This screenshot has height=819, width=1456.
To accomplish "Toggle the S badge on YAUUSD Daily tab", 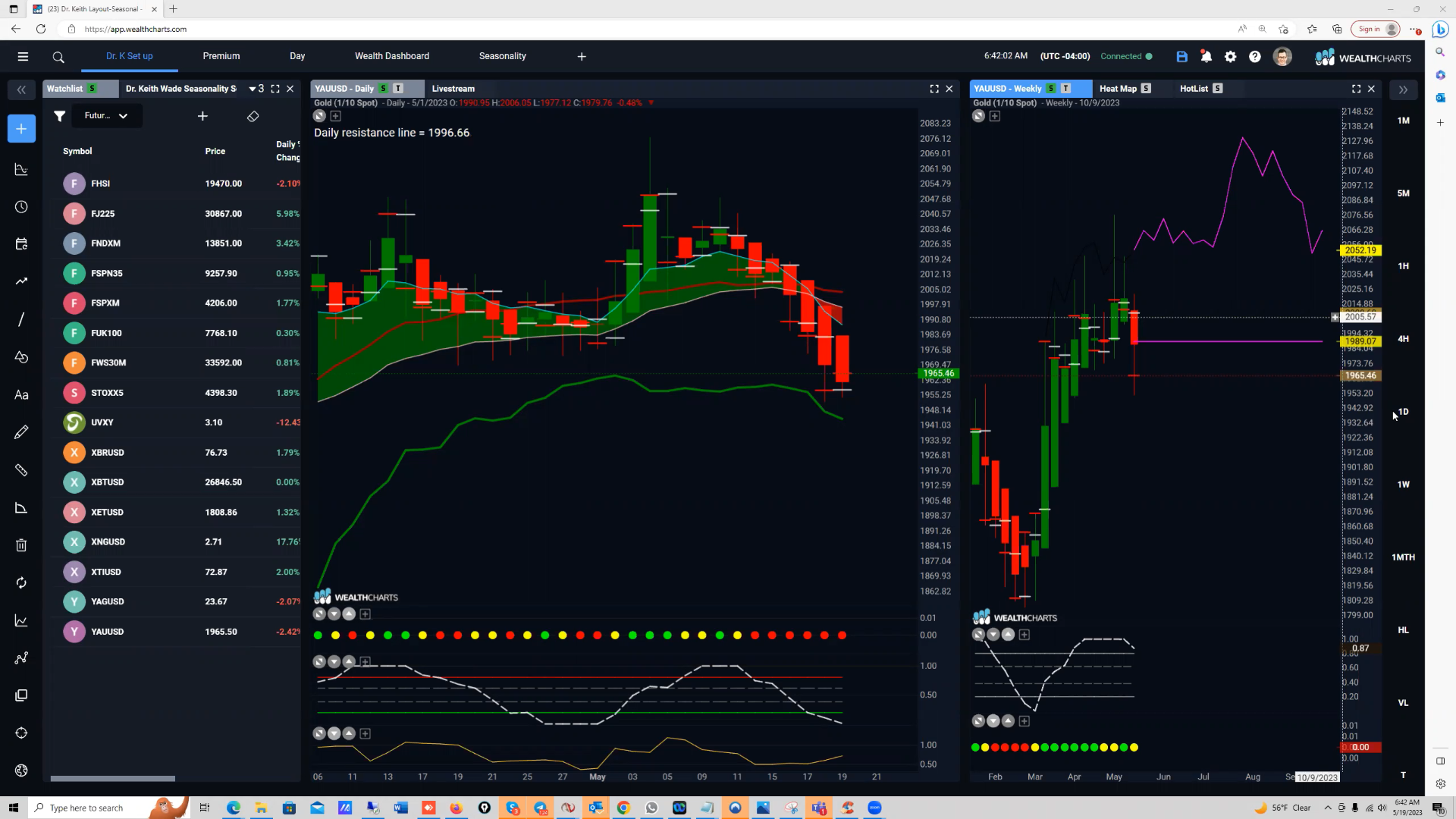I will pyautogui.click(x=383, y=89).
